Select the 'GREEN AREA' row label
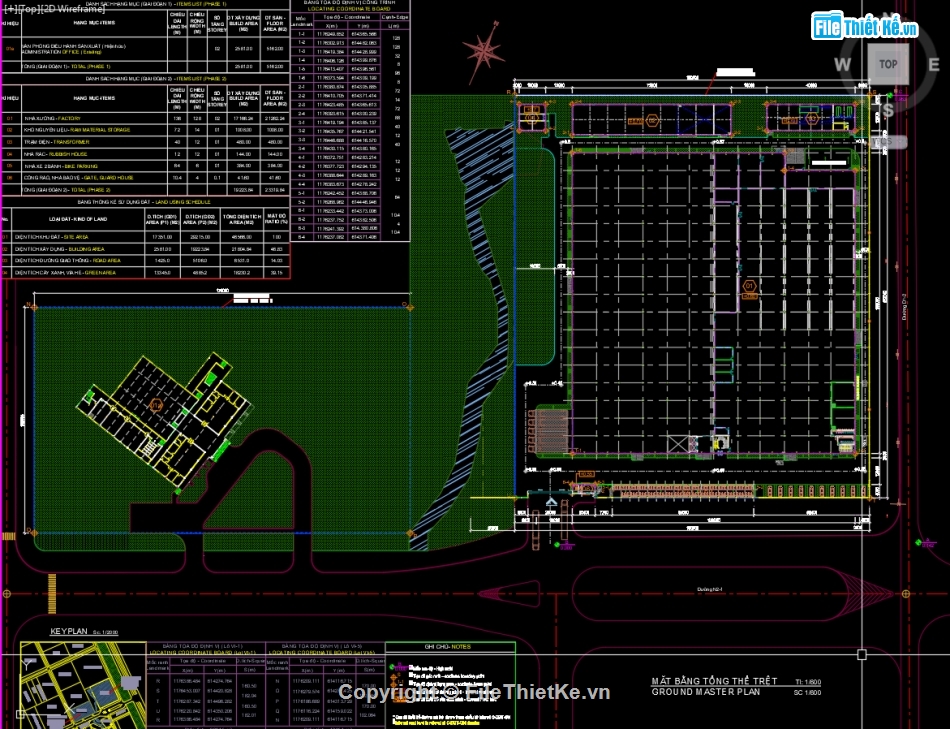Image resolution: width=950 pixels, height=729 pixels. 100,273
